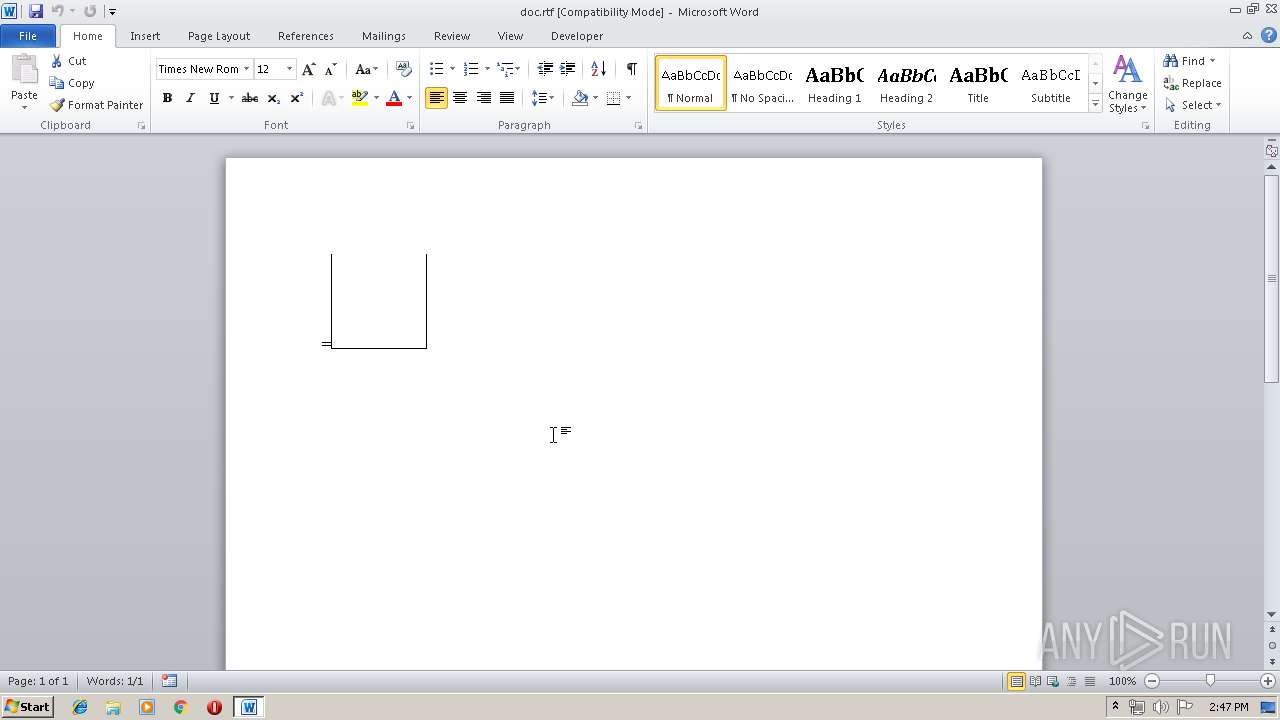Apply the red font color
This screenshot has width=1280, height=720.
394,98
